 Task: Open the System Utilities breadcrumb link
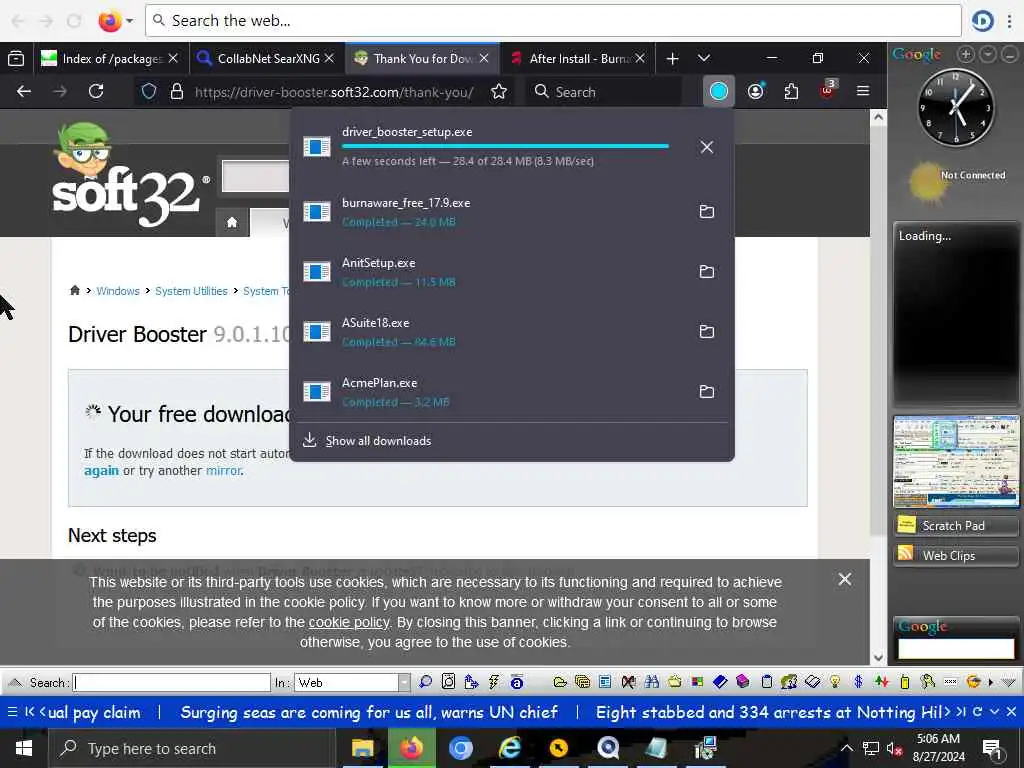pyautogui.click(x=191, y=291)
